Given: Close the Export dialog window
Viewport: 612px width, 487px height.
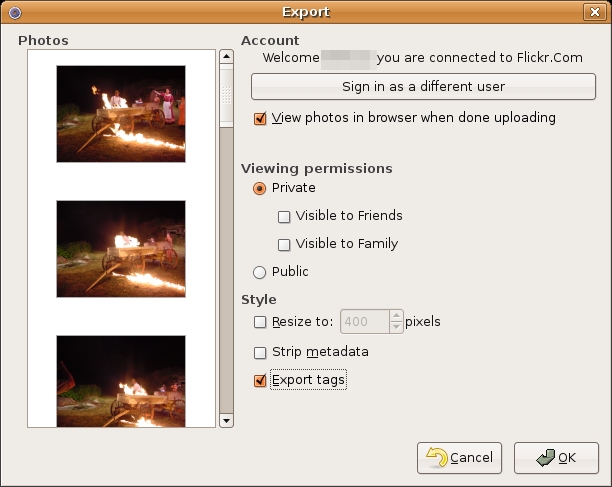Looking at the screenshot, I should coord(598,12).
